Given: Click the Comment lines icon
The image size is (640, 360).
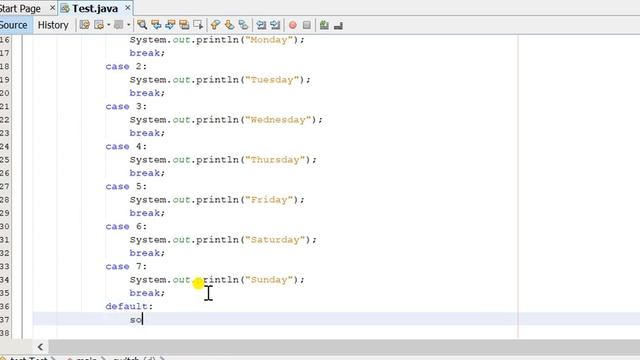Looking at the screenshot, I should pyautogui.click(x=324, y=25).
